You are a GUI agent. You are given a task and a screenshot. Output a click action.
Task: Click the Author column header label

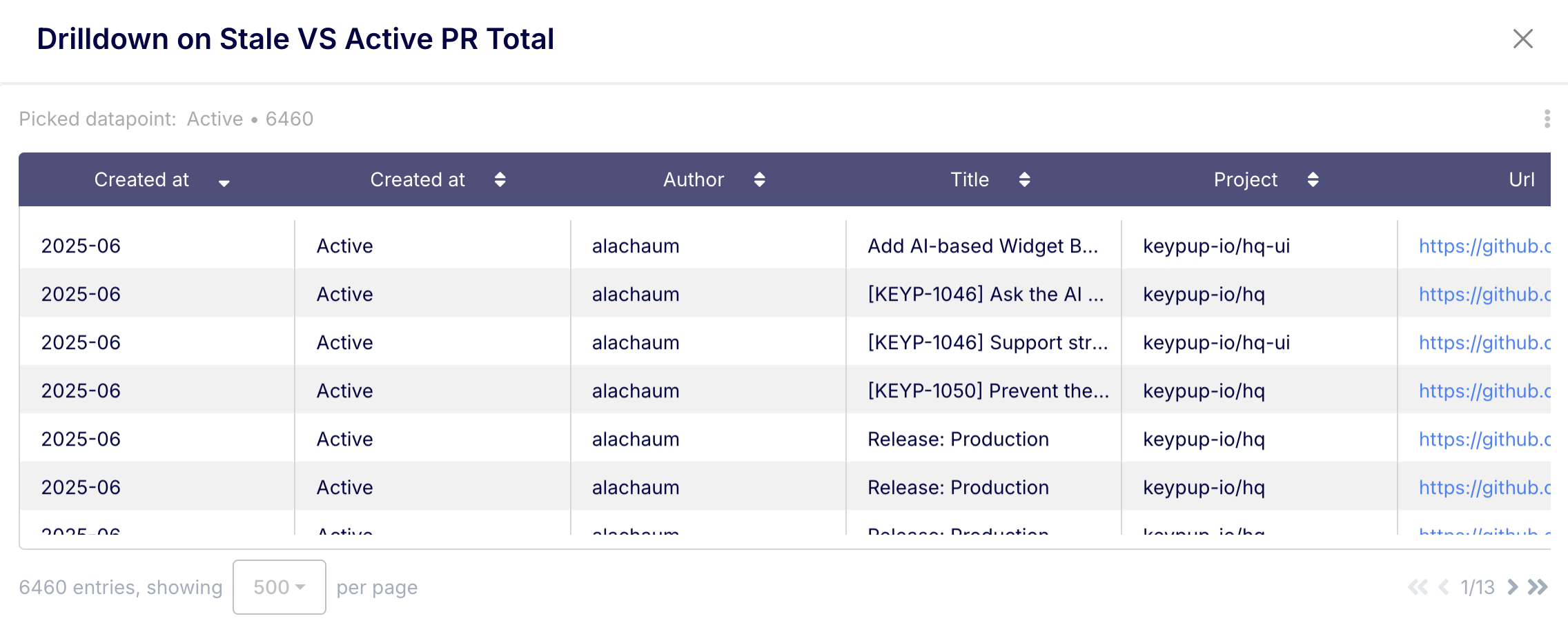[693, 180]
